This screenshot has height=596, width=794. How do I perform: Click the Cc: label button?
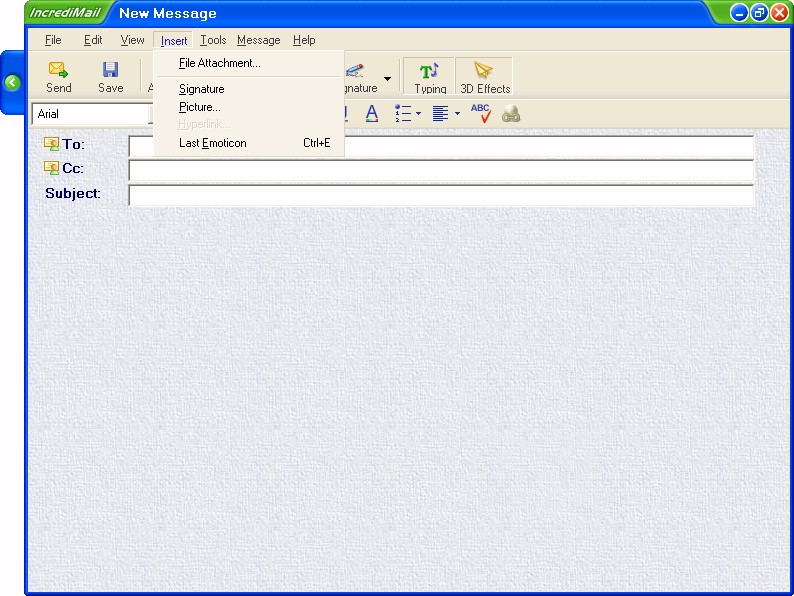[x=72, y=168]
